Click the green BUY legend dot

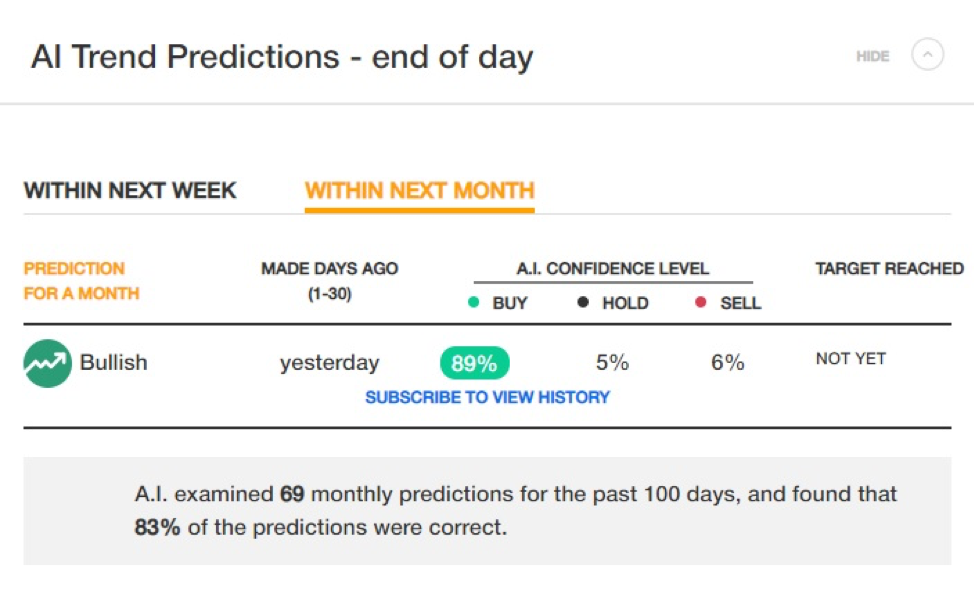pyautogui.click(x=473, y=303)
